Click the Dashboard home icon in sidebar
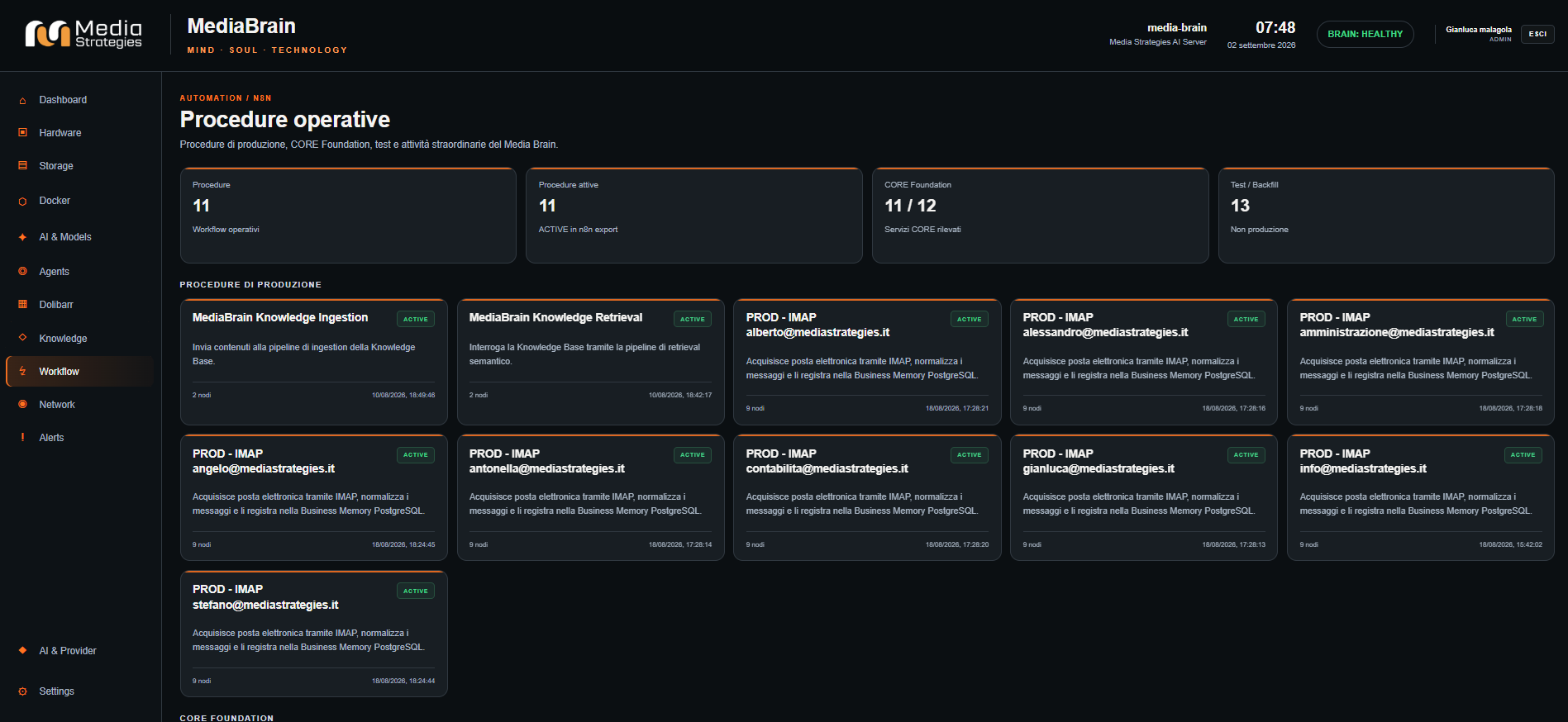This screenshot has height=722, width=1568. 22,100
